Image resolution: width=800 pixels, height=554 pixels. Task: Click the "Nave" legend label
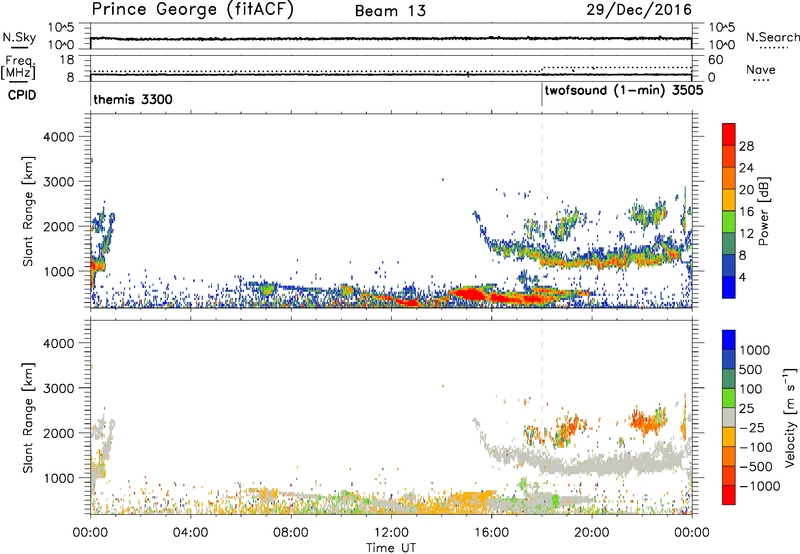[x=761, y=70]
